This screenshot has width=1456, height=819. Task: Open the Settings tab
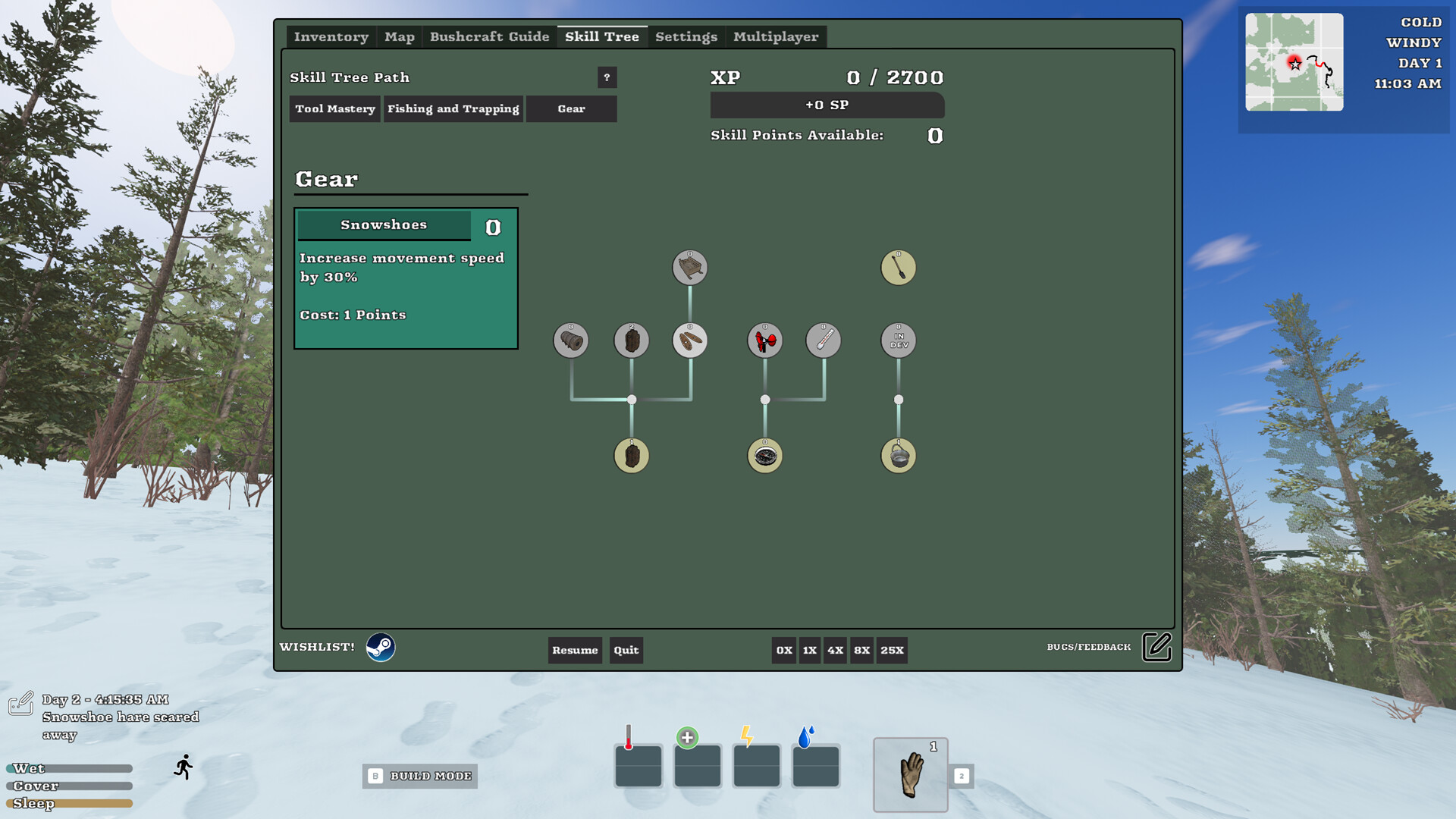[x=686, y=36]
